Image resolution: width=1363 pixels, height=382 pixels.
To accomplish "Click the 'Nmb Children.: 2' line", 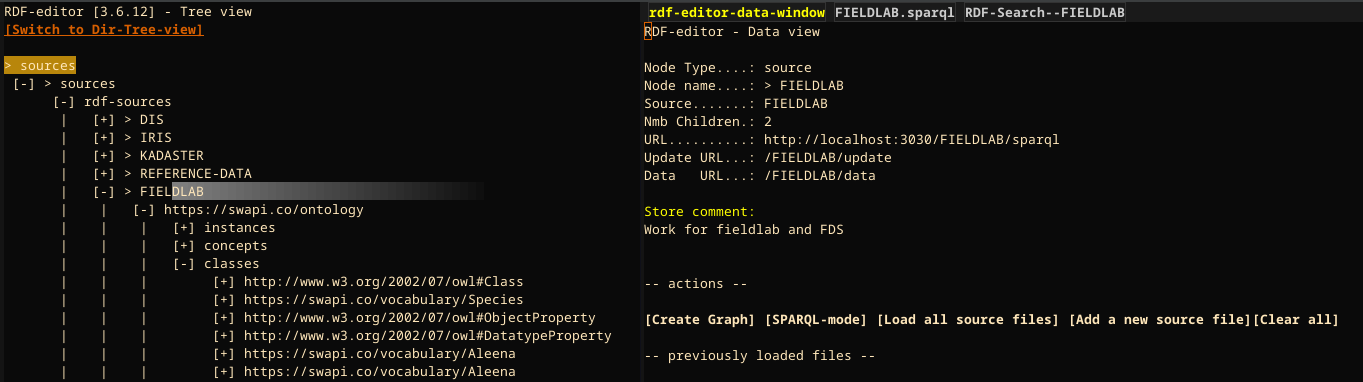I will [708, 122].
